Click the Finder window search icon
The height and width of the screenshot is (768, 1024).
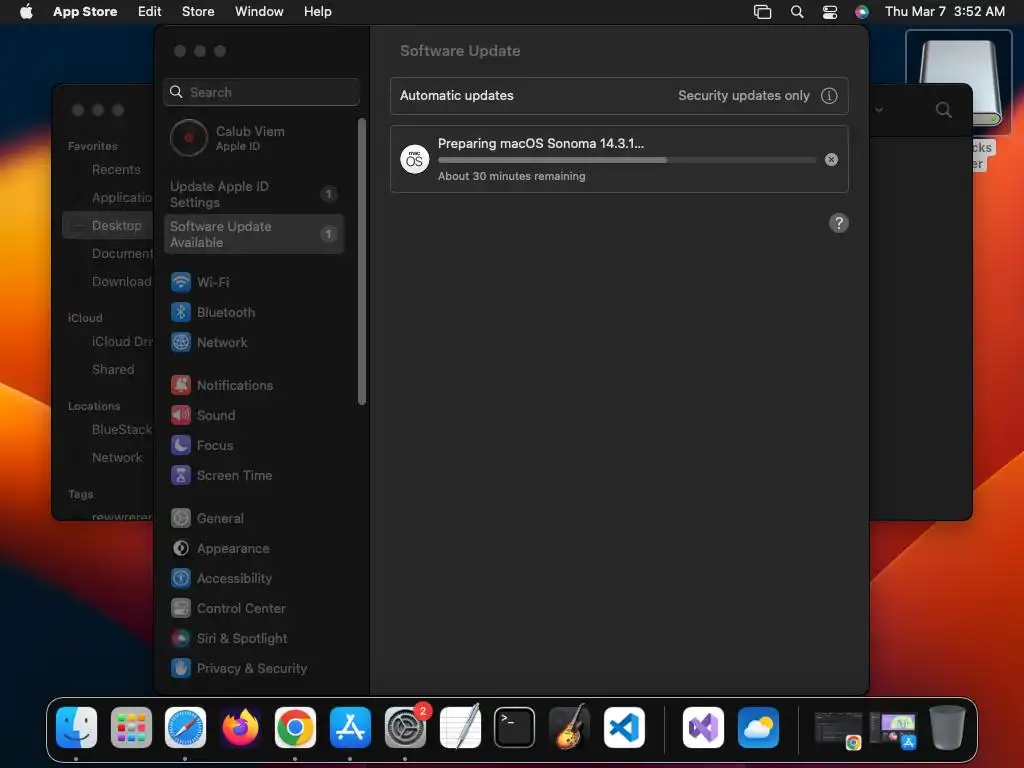point(944,110)
